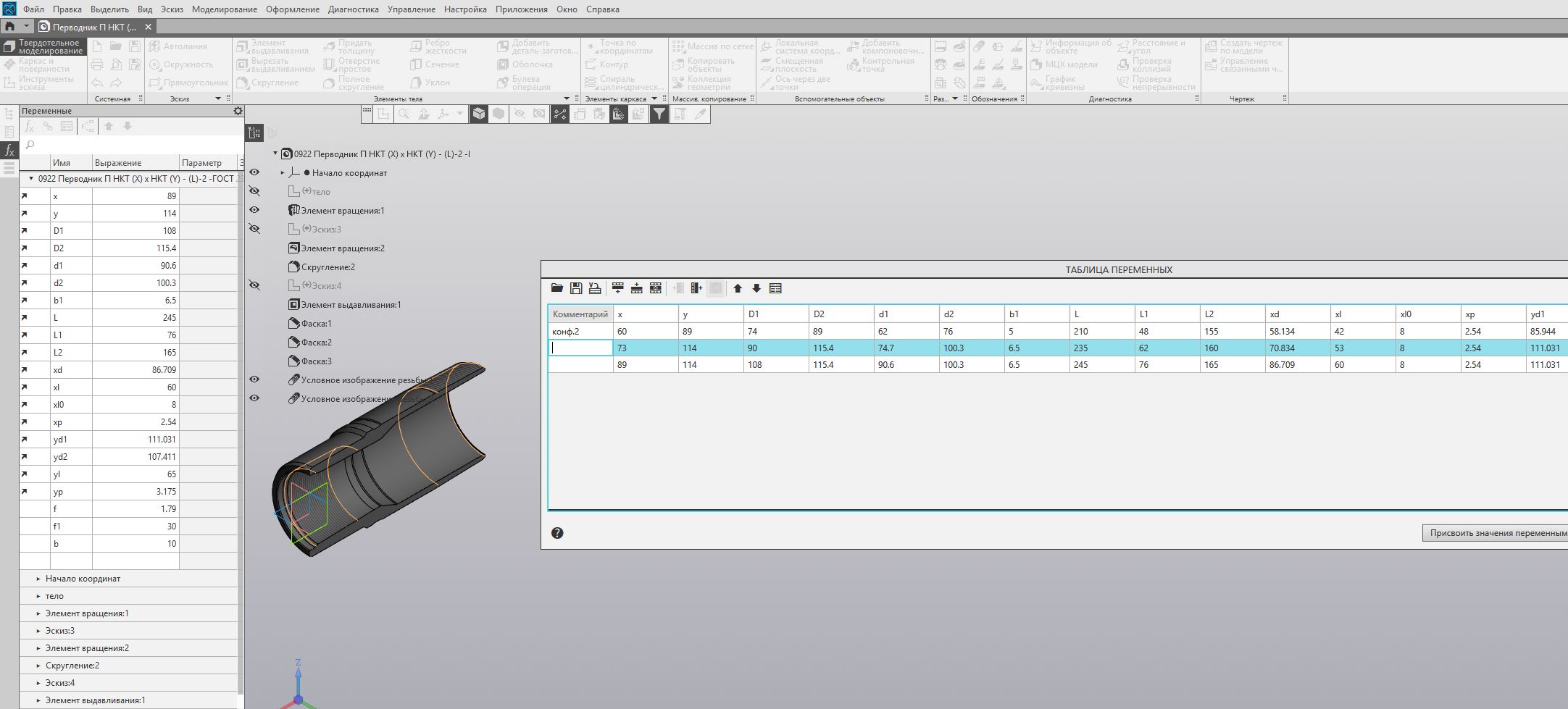The width and height of the screenshot is (1568, 709).
Task: Read variable values into table icon
Action: 595,288
